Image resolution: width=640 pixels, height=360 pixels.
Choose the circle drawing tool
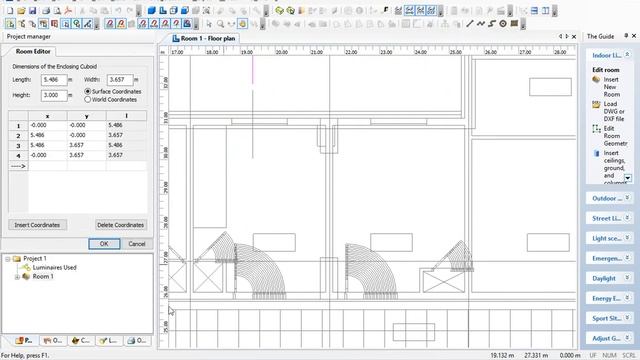(503, 24)
